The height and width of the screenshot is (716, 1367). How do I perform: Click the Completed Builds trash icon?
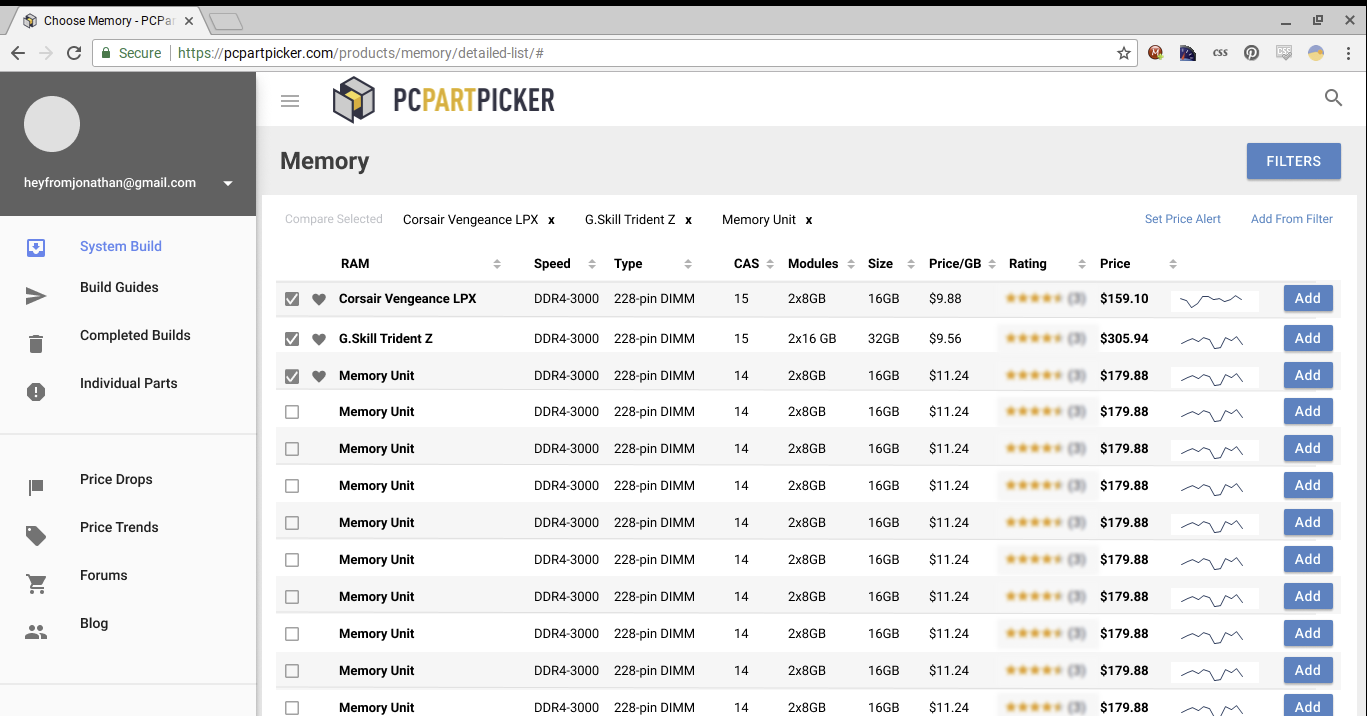click(36, 344)
